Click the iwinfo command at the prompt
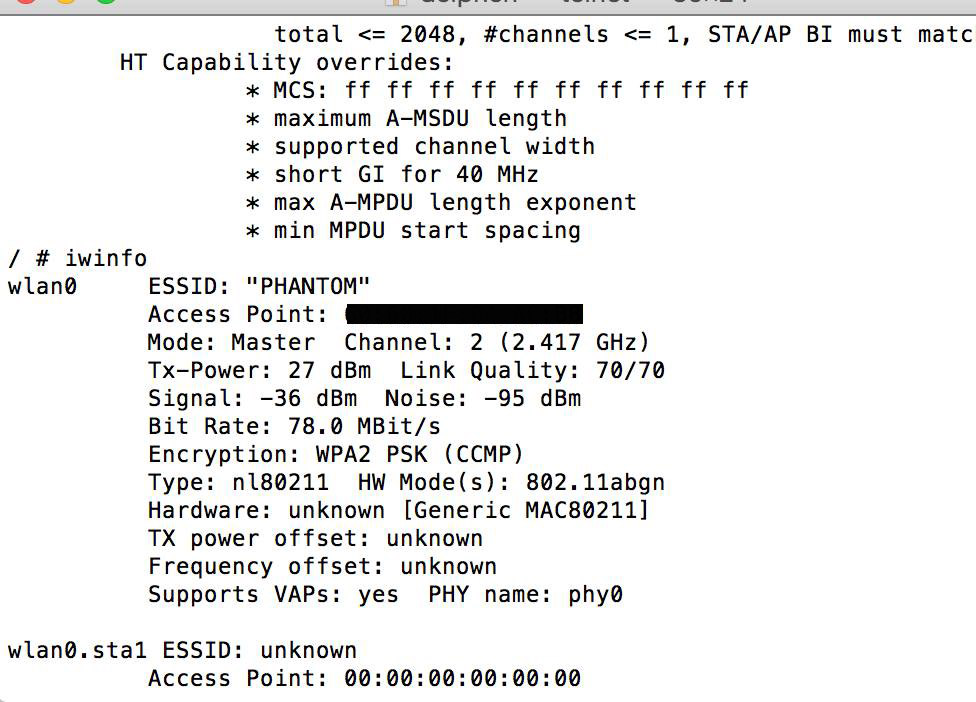The width and height of the screenshot is (976, 702). tap(106, 258)
